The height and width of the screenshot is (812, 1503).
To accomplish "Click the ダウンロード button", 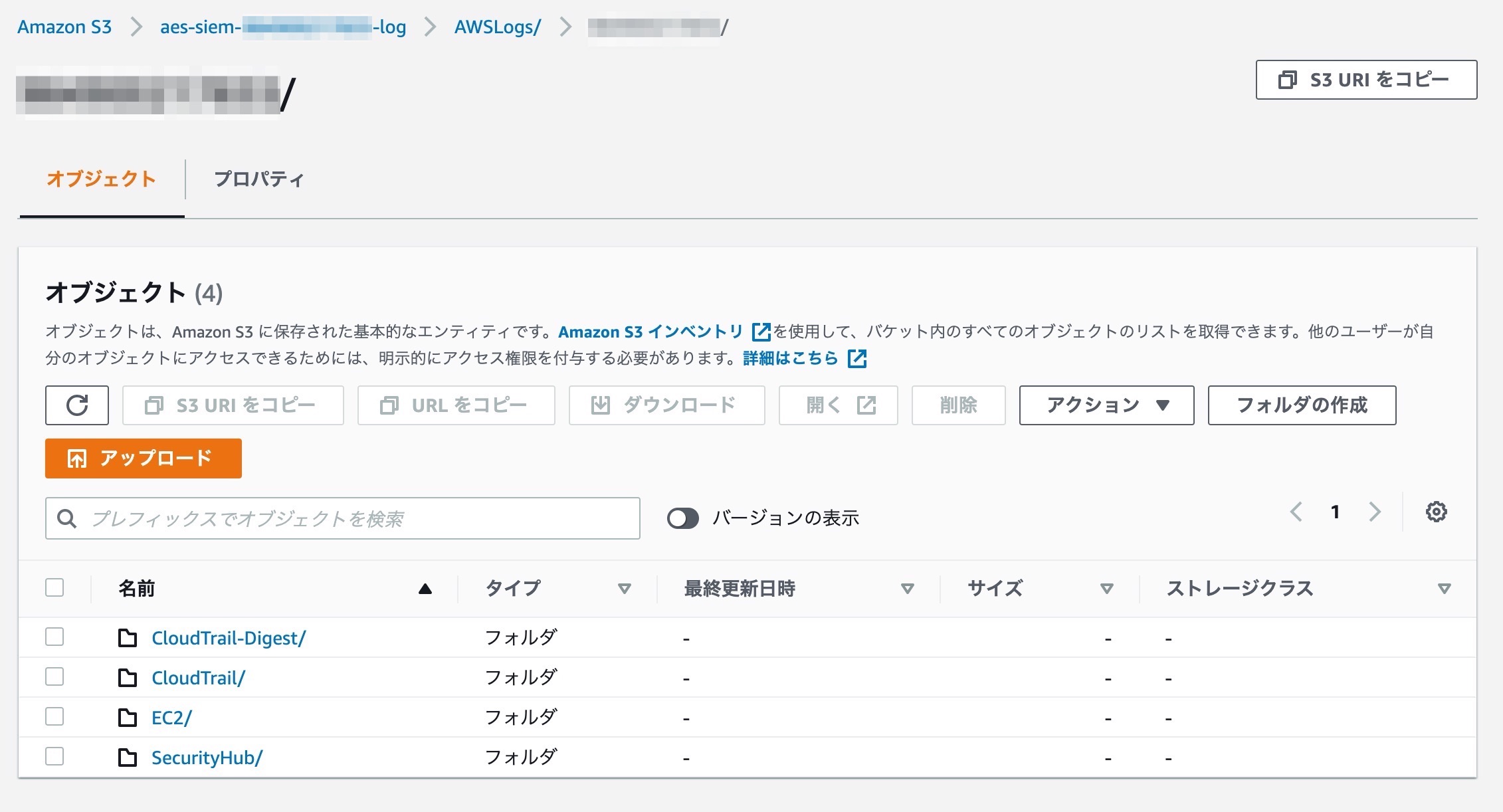I will coord(667,405).
